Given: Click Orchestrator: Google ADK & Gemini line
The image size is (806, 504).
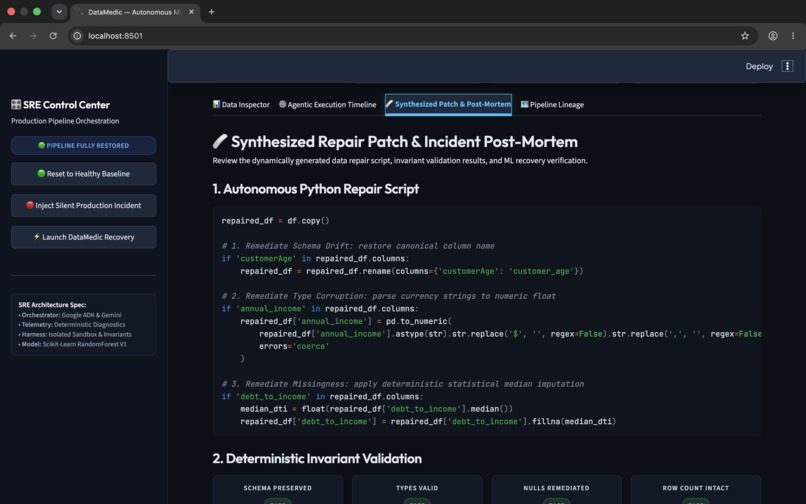Looking at the screenshot, I should tap(70, 315).
